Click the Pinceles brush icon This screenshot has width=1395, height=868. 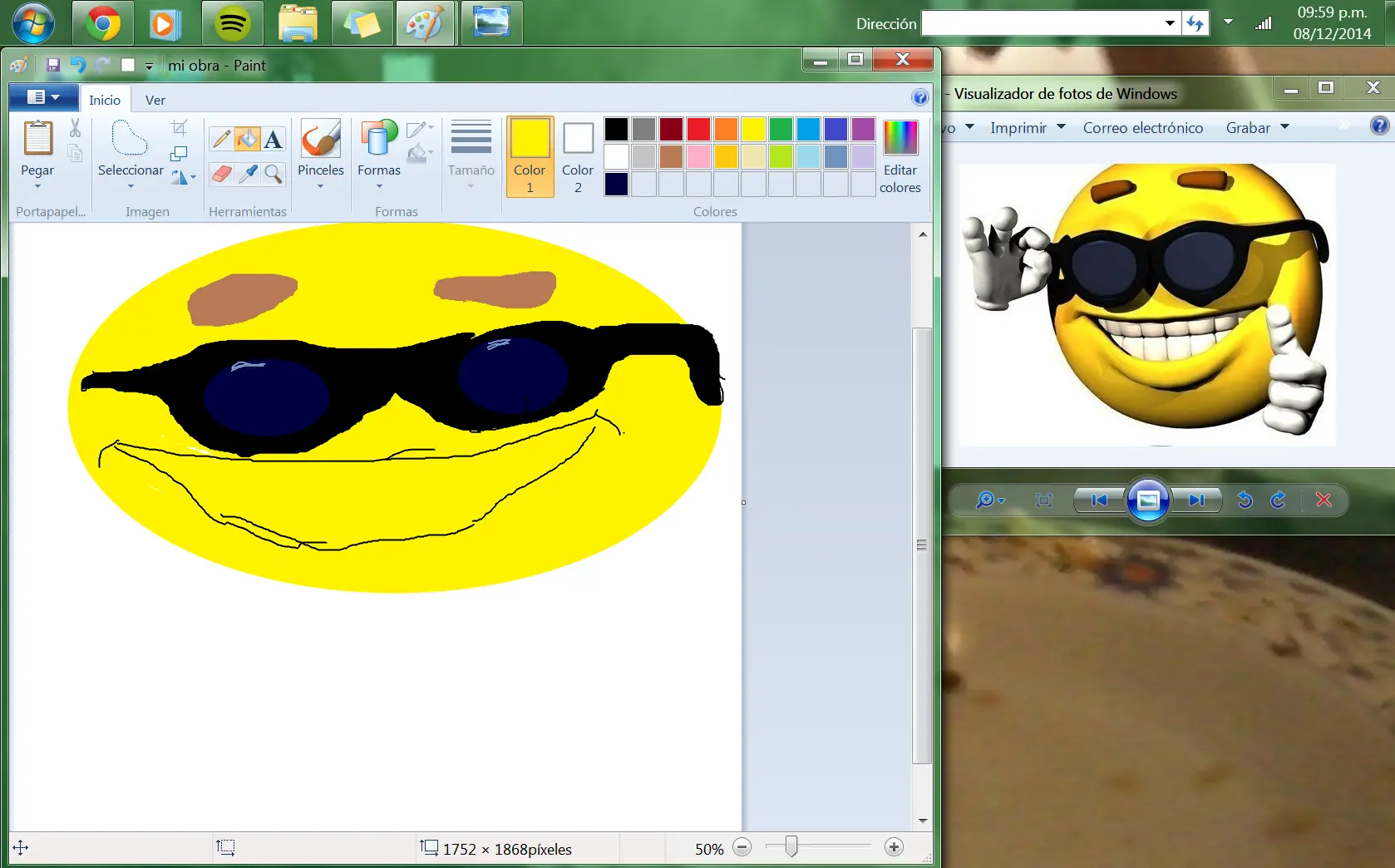320,138
